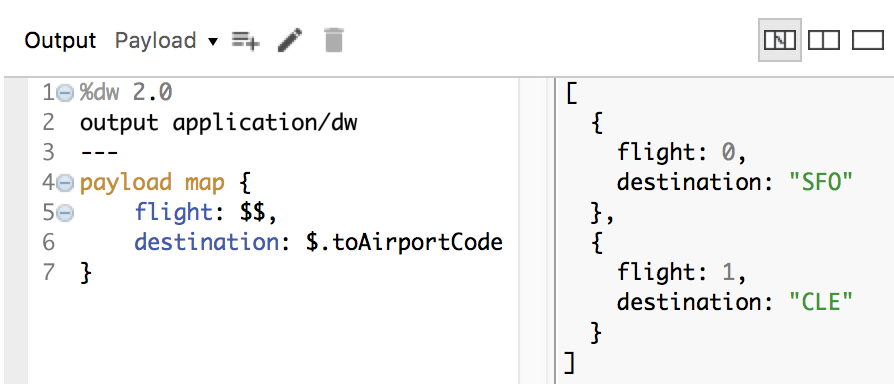
Task: Click the add new target icon
Action: (246, 40)
